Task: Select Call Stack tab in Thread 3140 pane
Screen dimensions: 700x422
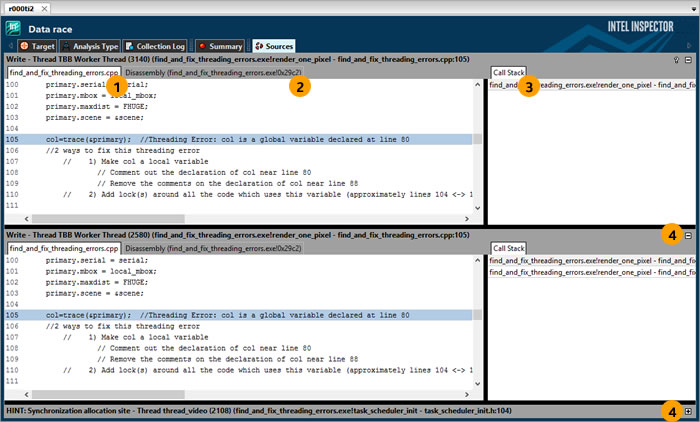Action: [x=508, y=72]
